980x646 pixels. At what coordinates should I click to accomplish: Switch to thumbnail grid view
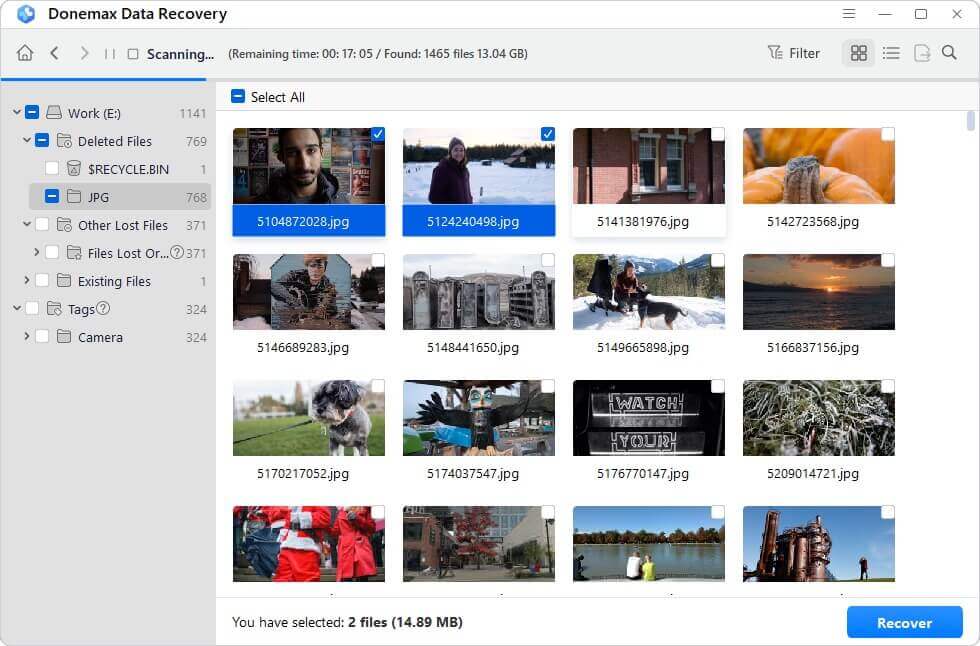858,54
